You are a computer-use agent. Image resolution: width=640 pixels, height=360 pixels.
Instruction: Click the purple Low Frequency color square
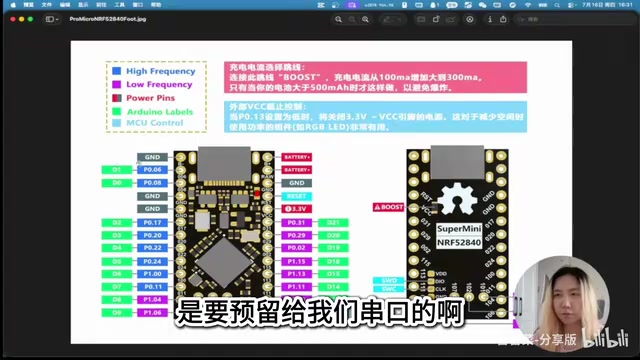tap(117, 84)
